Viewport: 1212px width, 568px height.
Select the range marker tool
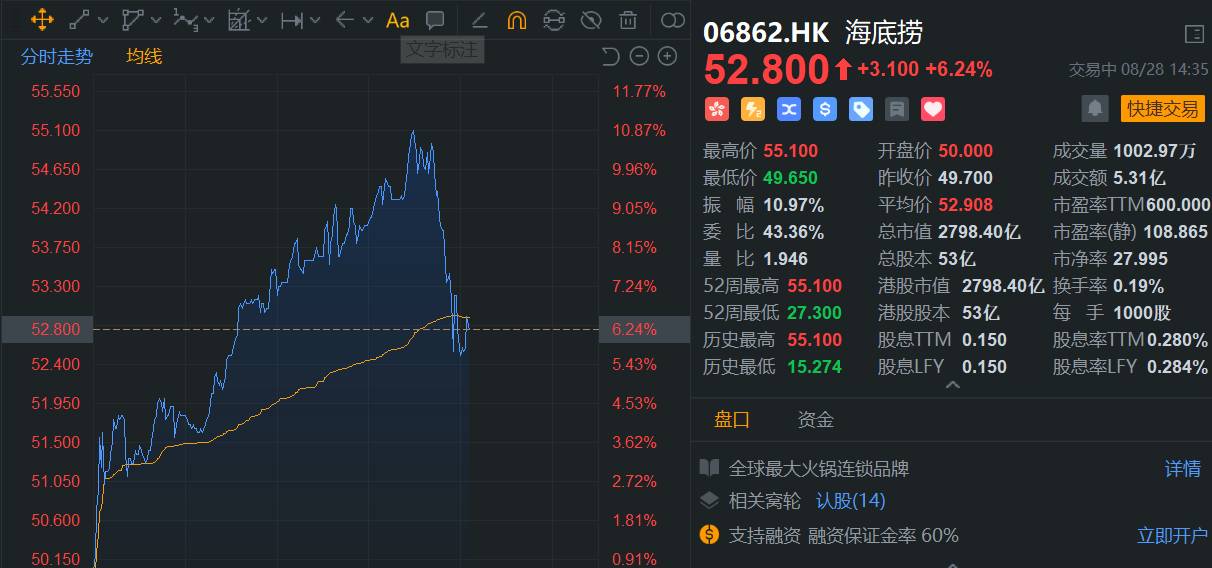pyautogui.click(x=292, y=19)
